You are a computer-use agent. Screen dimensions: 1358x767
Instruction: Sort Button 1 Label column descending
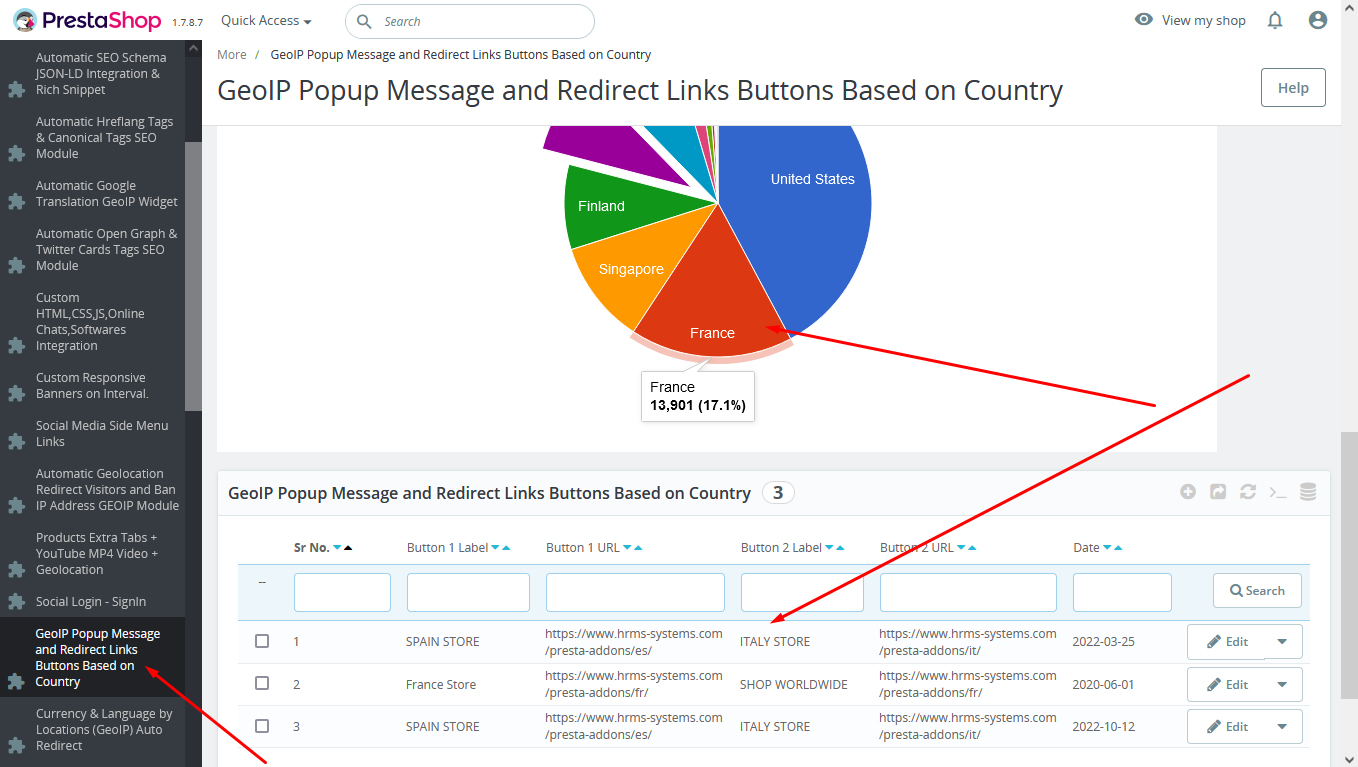pyautogui.click(x=495, y=548)
